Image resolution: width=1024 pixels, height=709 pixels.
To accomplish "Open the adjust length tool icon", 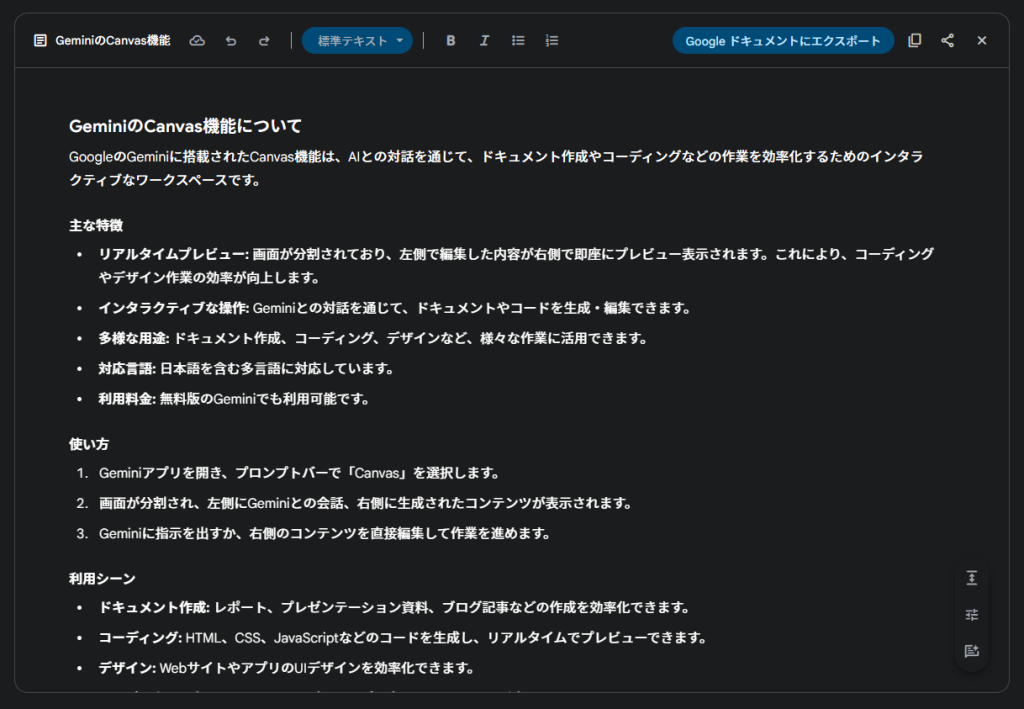I will 971,579.
